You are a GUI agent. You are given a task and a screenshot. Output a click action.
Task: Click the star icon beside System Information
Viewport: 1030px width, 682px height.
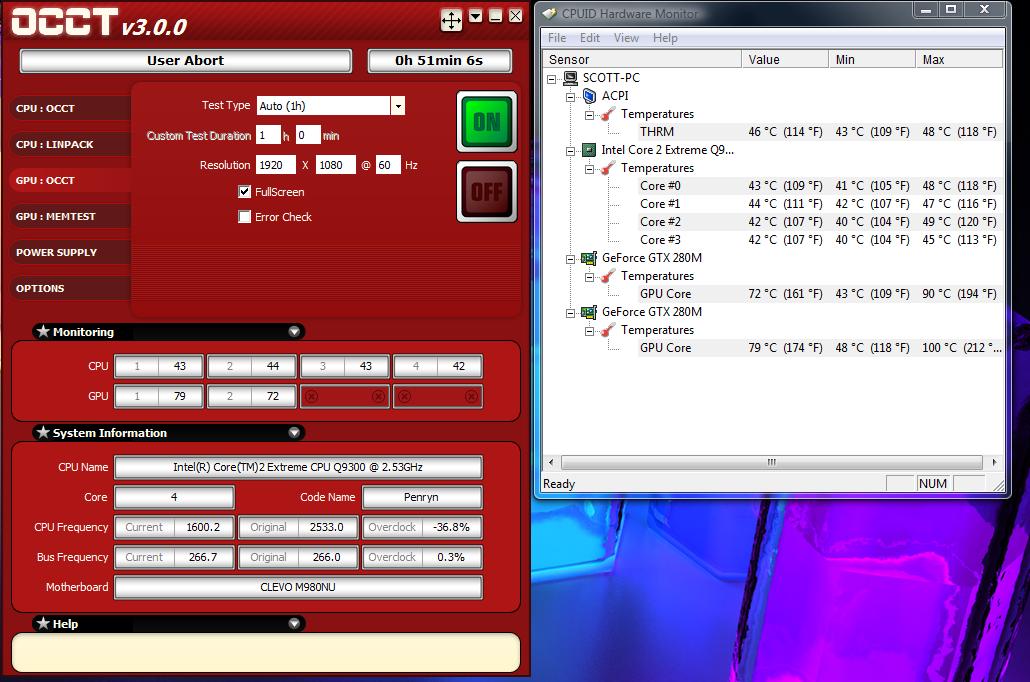(43, 432)
